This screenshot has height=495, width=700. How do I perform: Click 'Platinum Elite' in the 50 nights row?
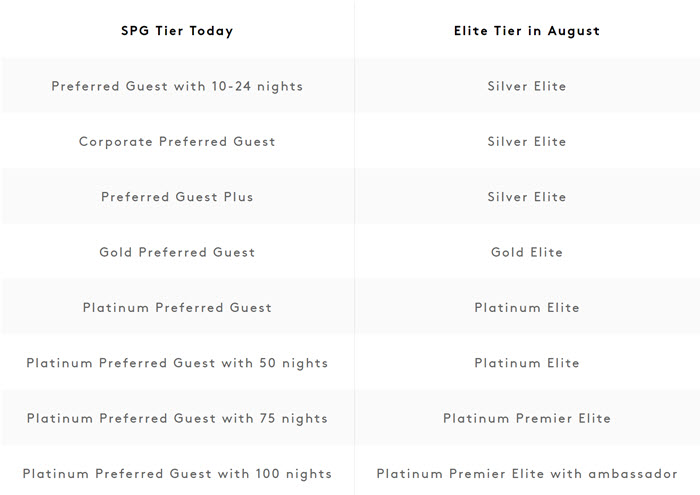pyautogui.click(x=527, y=363)
